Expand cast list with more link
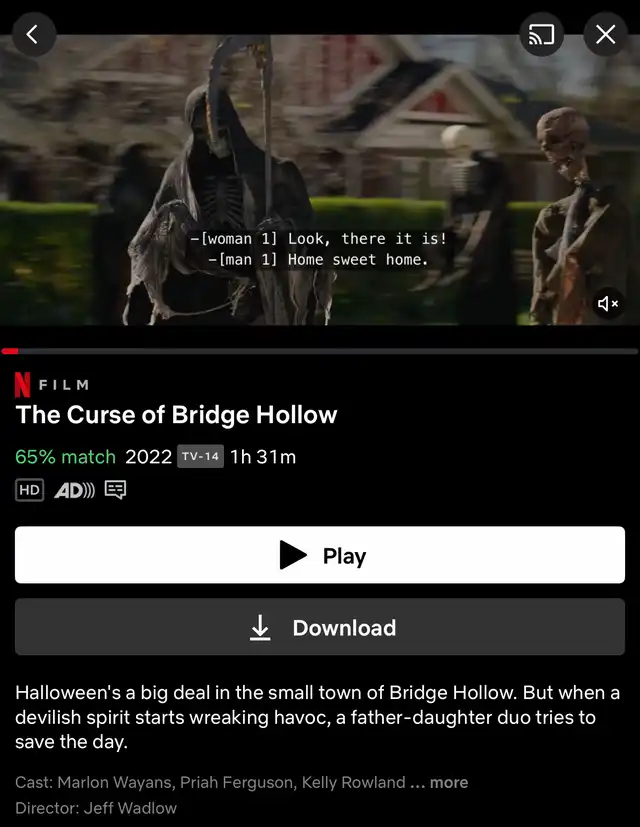Viewport: 640px width, 827px height. point(448,782)
